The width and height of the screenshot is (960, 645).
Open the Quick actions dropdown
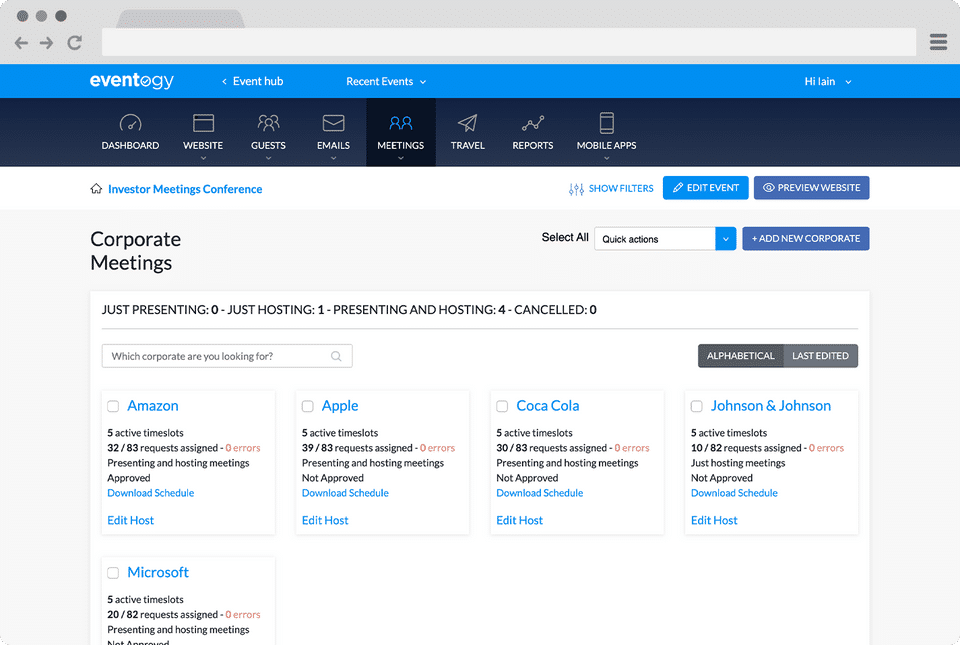[x=665, y=239]
